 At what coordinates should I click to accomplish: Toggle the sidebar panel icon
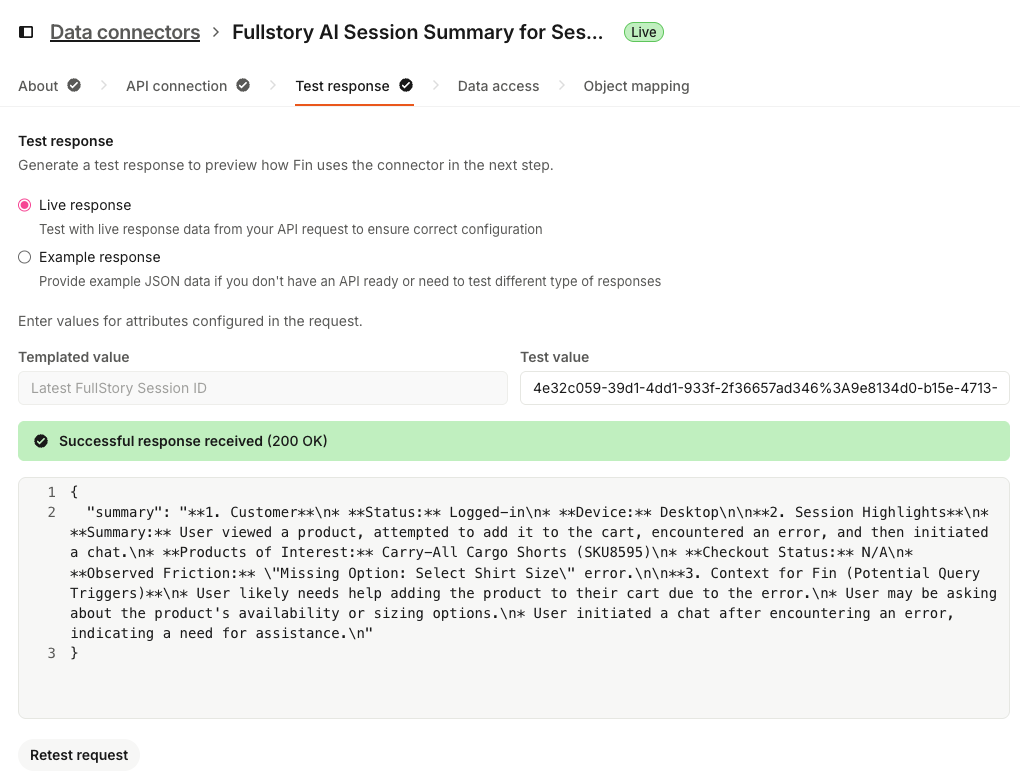tap(26, 32)
